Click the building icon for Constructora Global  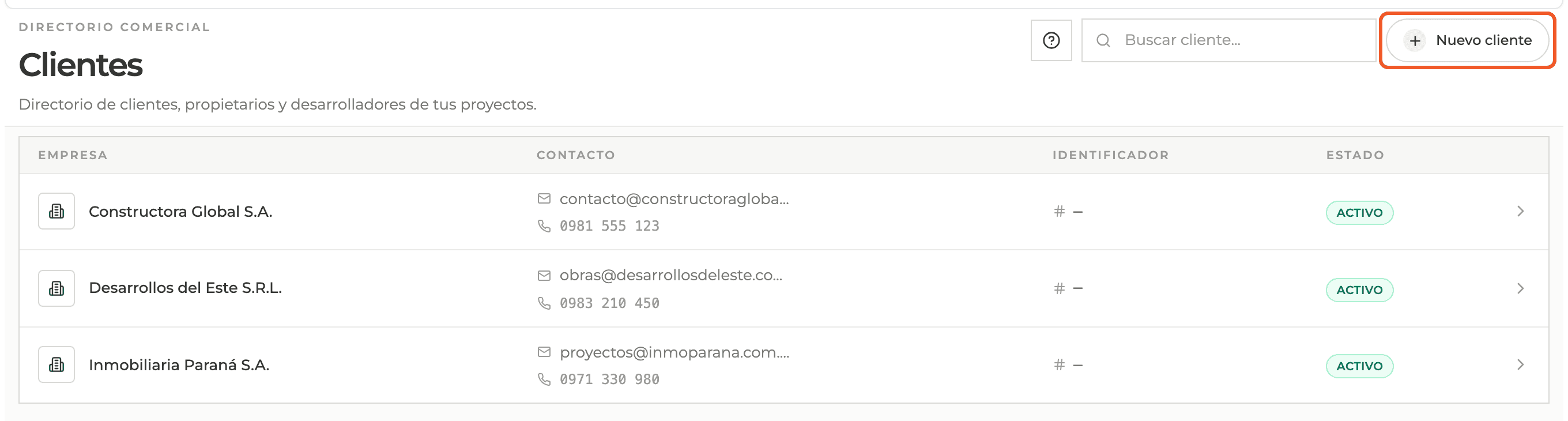56,212
